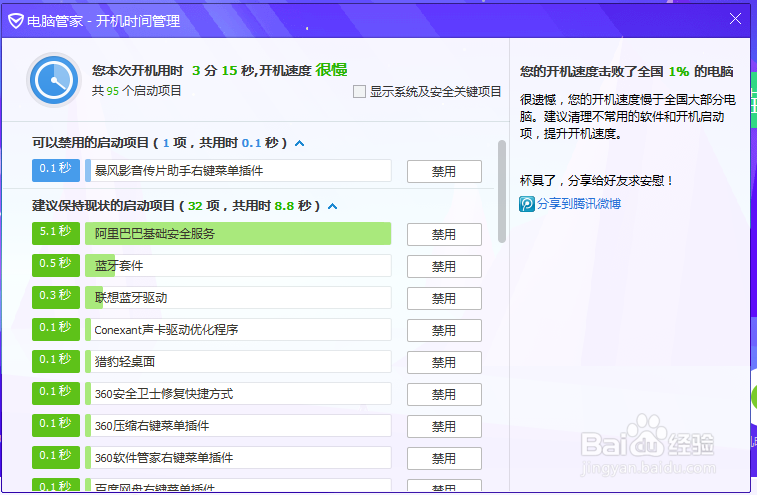Click the 0.3 秒 time badge
This screenshot has height=495, width=757.
[x=56, y=297]
